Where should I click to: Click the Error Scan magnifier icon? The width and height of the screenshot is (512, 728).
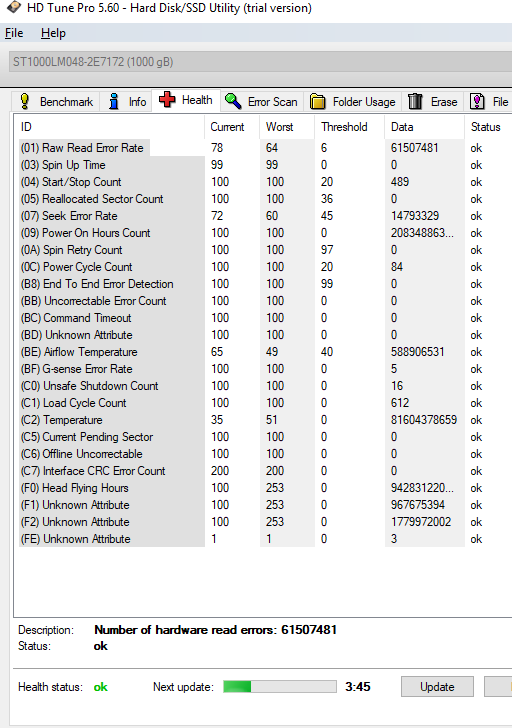(x=233, y=101)
